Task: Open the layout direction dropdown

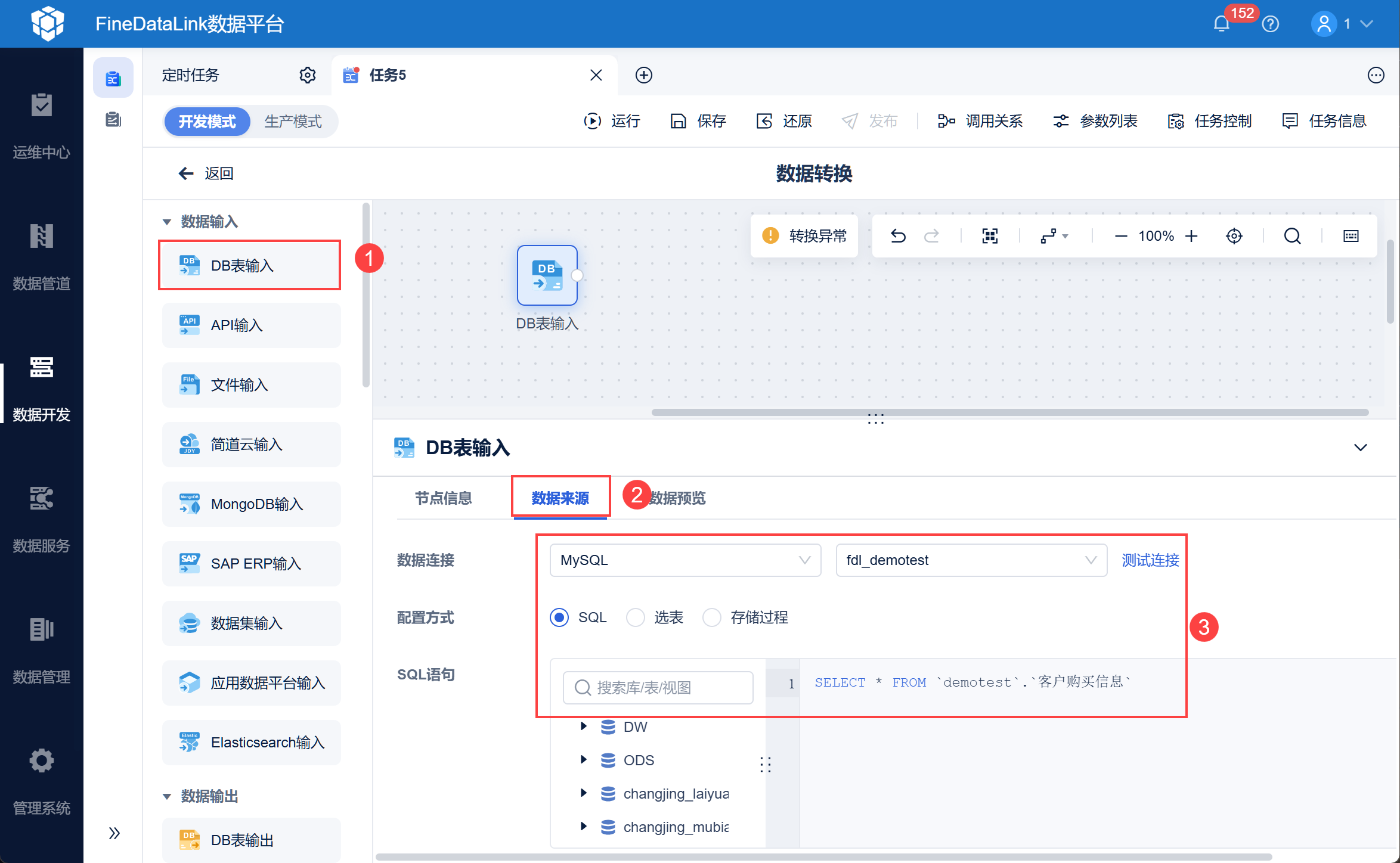Action: click(x=1054, y=236)
